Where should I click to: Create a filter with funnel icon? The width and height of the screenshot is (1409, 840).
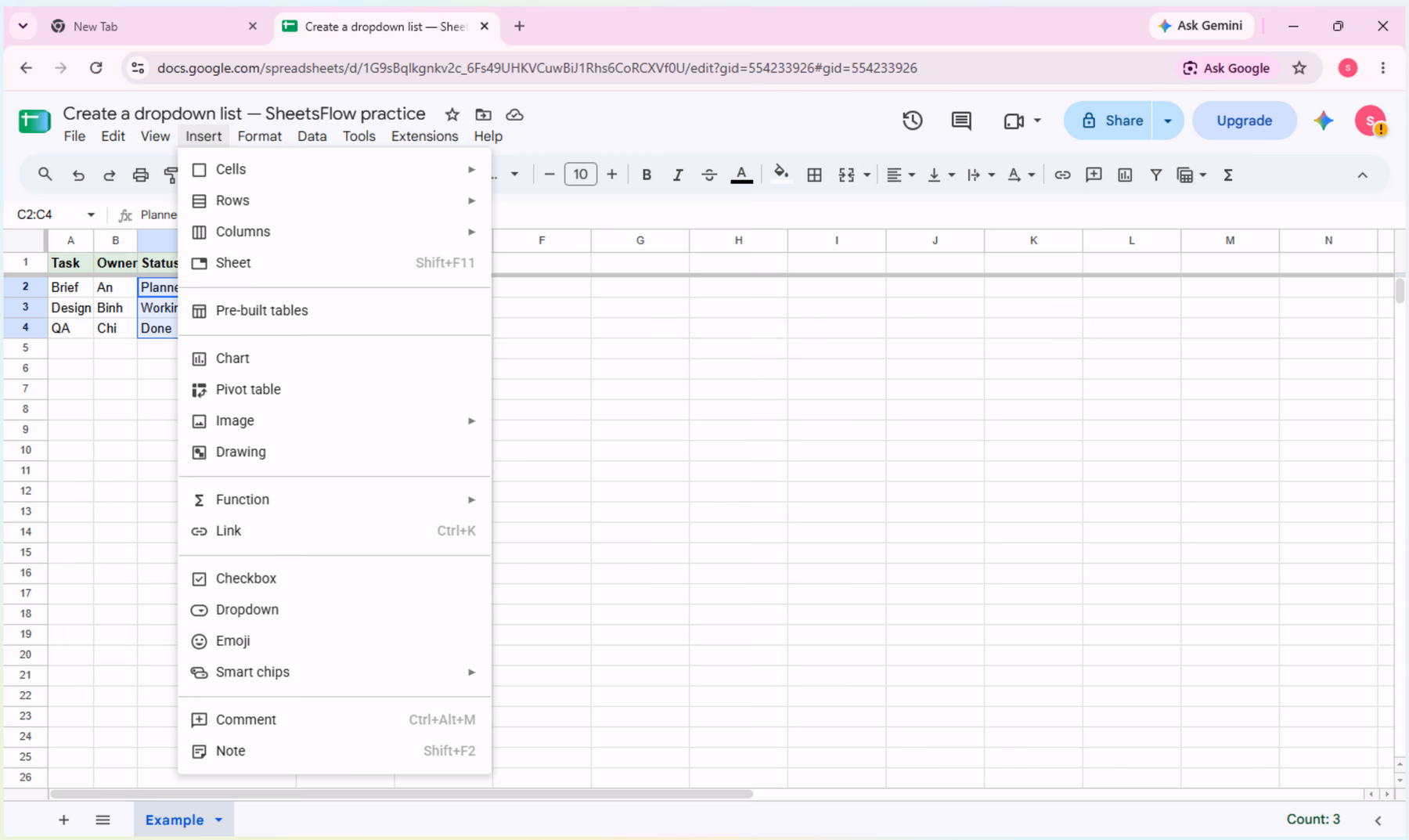(1155, 175)
